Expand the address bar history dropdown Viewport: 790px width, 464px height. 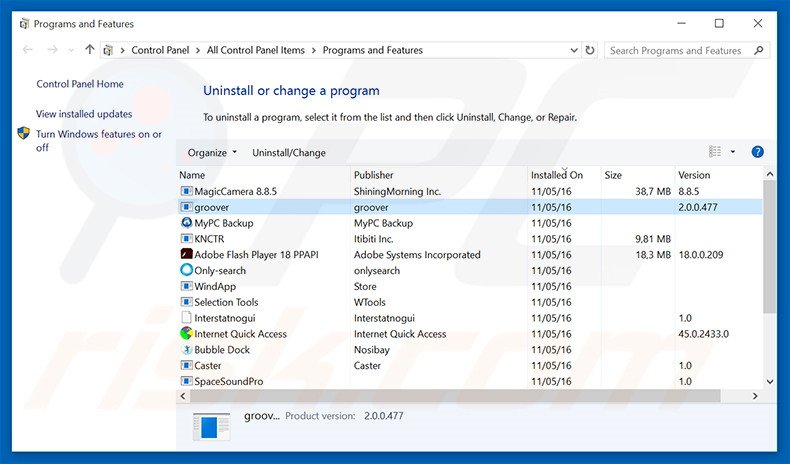point(574,50)
